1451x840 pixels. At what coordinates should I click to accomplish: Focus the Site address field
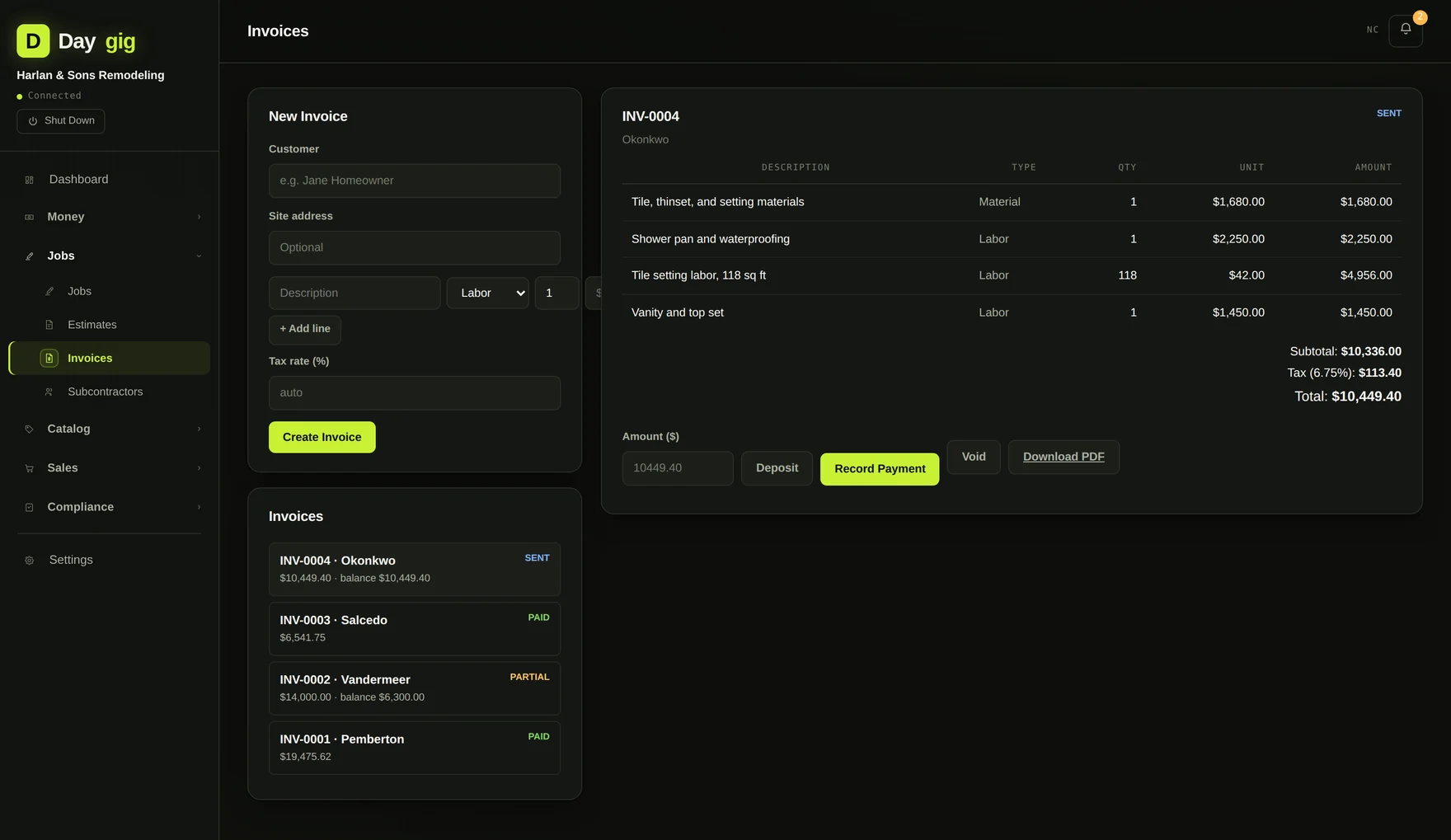tap(415, 247)
